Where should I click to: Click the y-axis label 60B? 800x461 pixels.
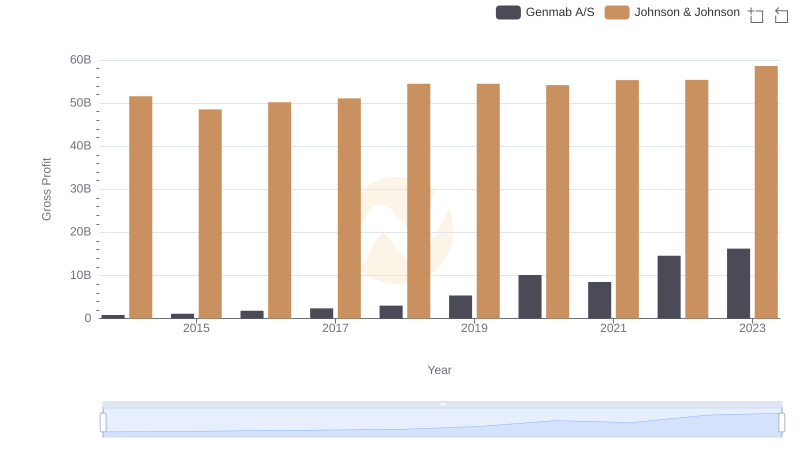[x=81, y=60]
